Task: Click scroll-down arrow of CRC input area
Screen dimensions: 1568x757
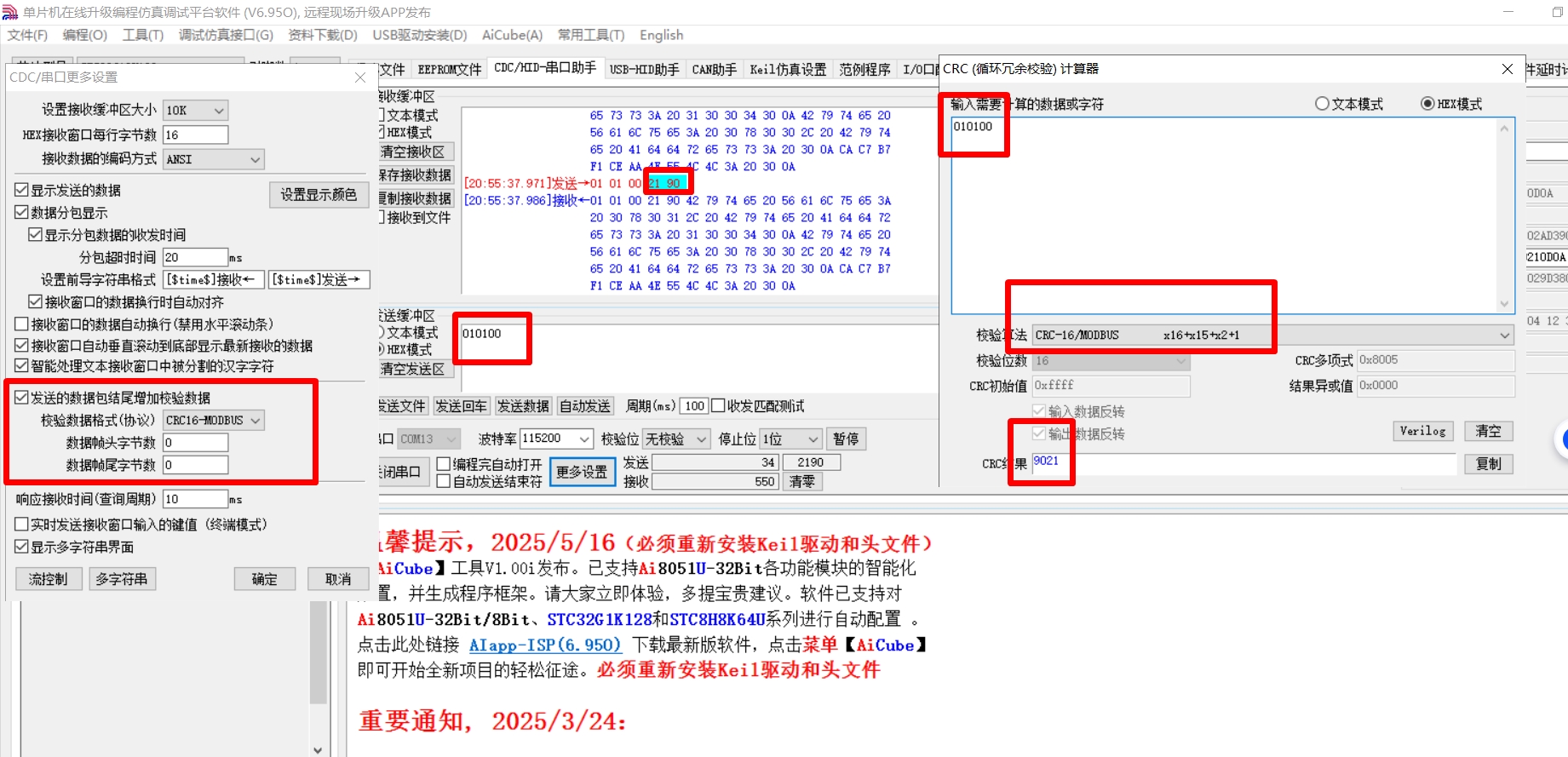Action: 1504,305
